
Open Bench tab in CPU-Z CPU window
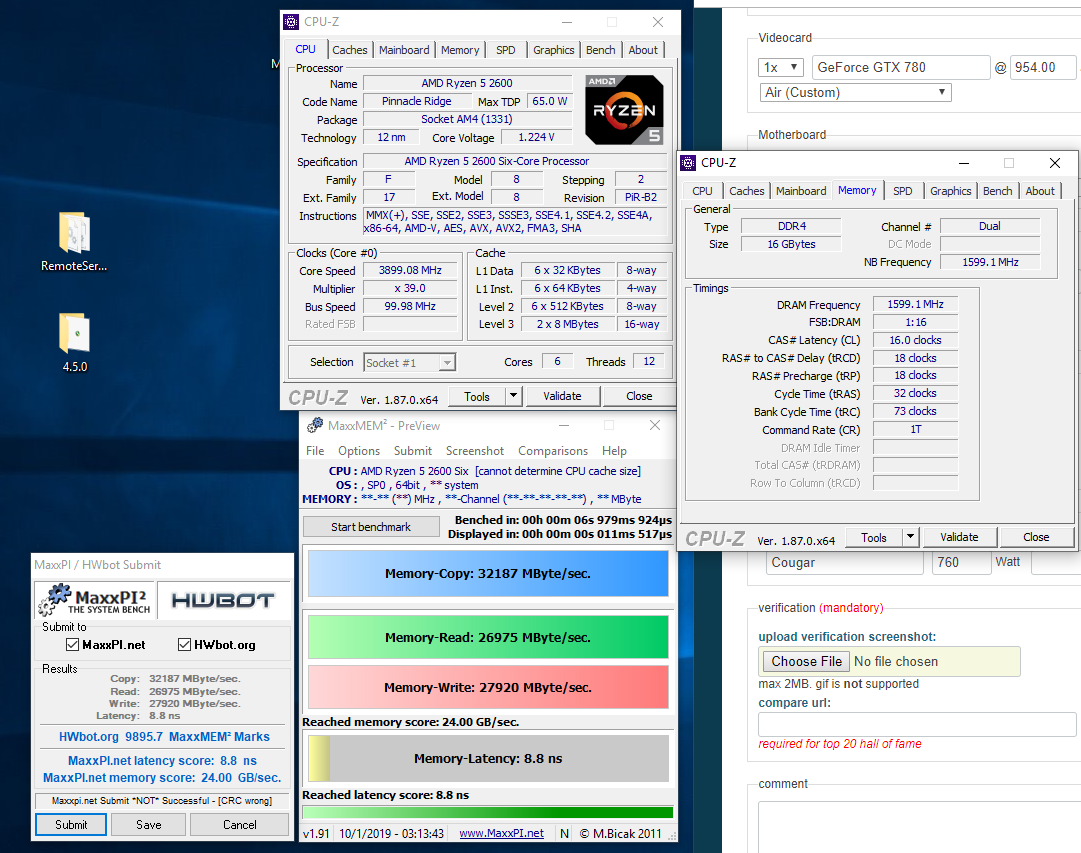(600, 50)
